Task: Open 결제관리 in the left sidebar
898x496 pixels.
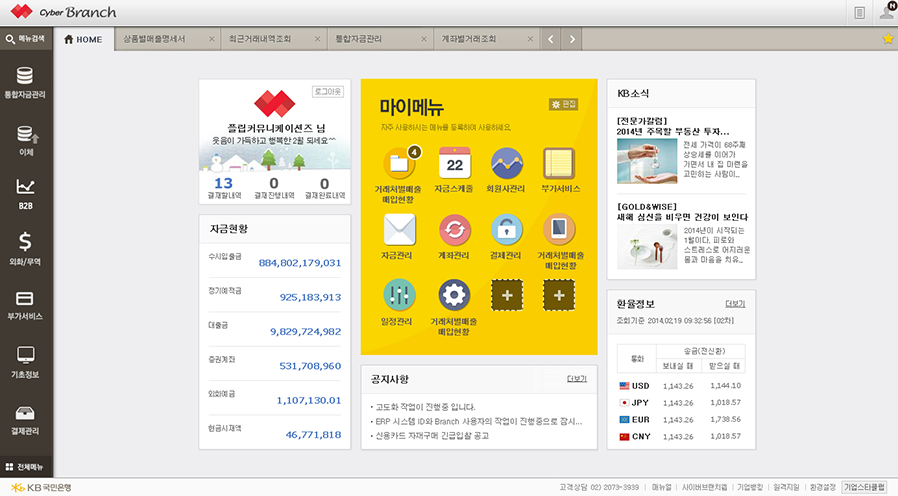Action: click(x=25, y=420)
